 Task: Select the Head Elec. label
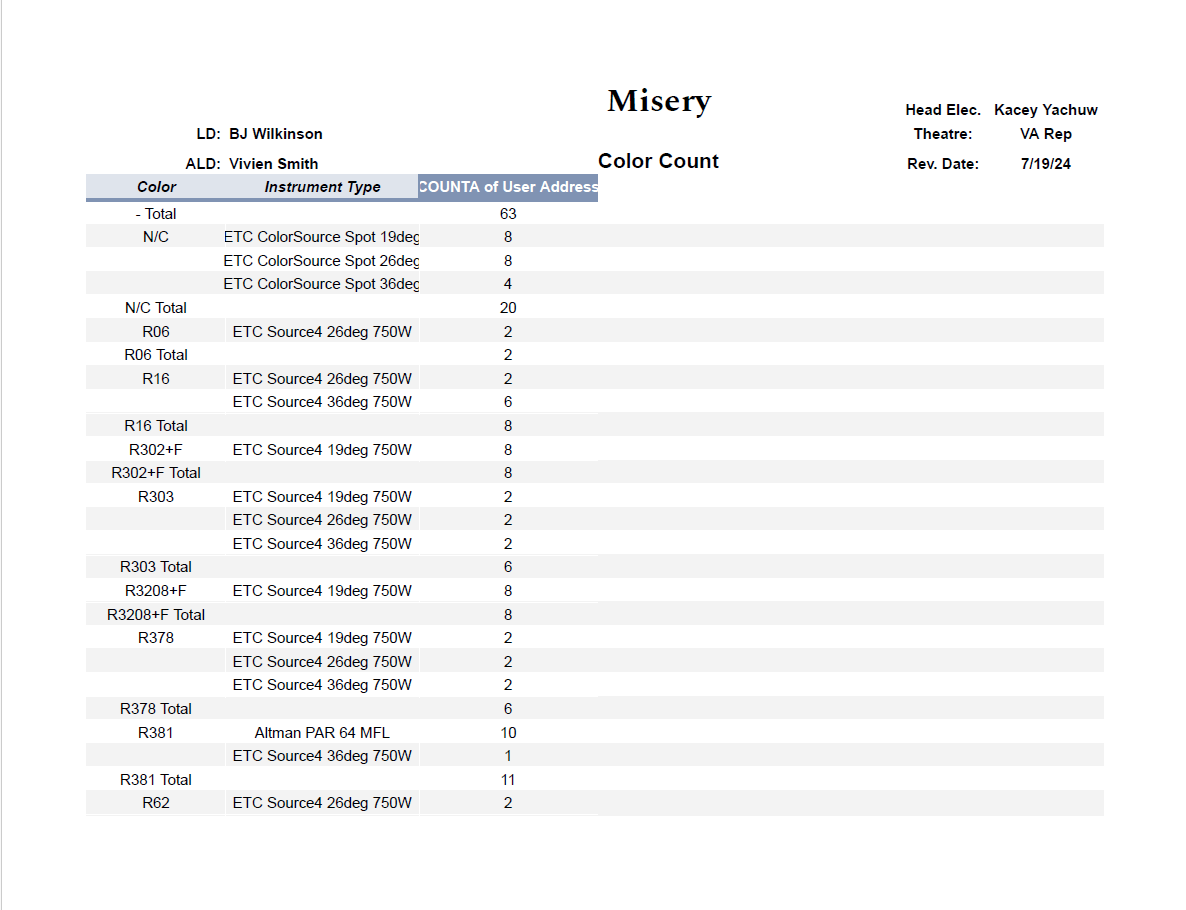[942, 110]
